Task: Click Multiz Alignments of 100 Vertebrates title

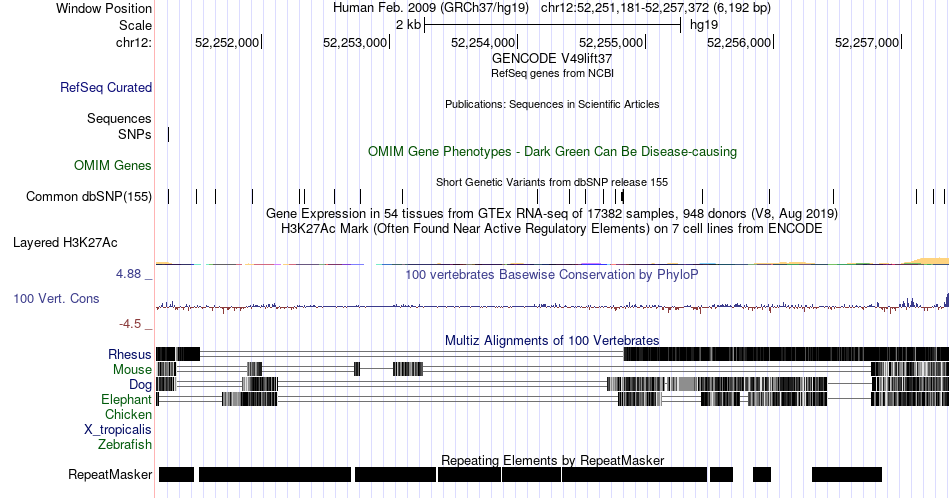Action: click(x=552, y=340)
